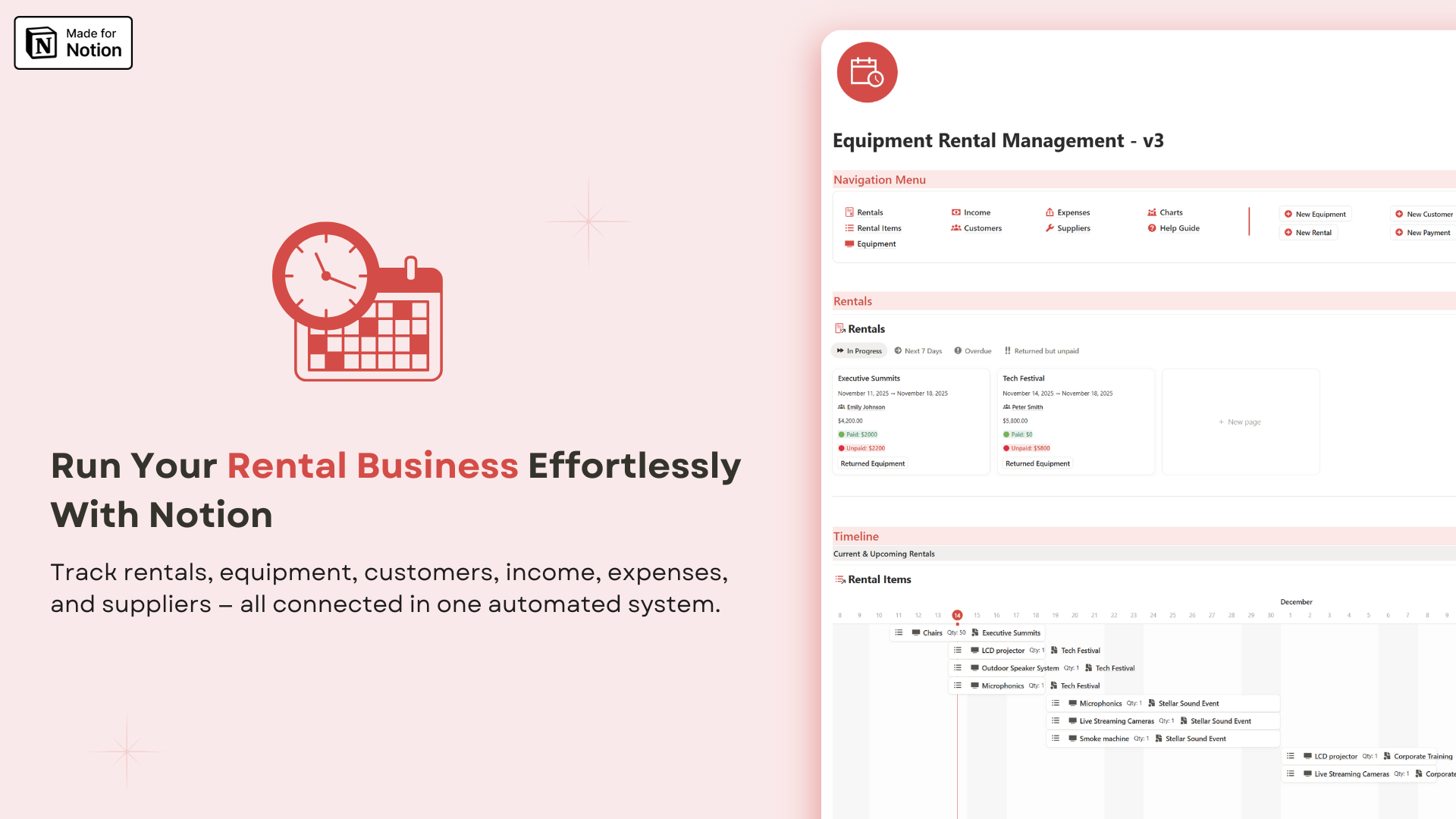Click Returned Equipment on Tech Festival card
The width and height of the screenshot is (1456, 819).
1037,463
